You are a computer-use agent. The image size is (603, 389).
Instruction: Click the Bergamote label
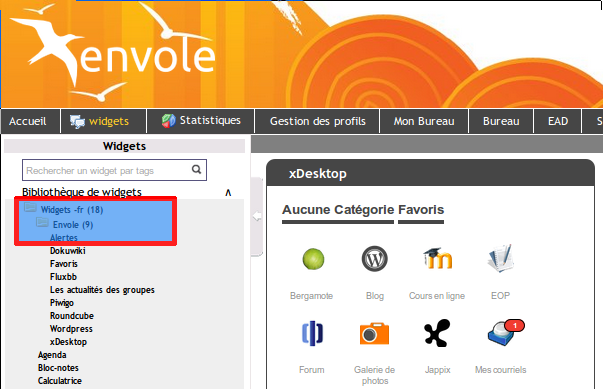pos(311,296)
